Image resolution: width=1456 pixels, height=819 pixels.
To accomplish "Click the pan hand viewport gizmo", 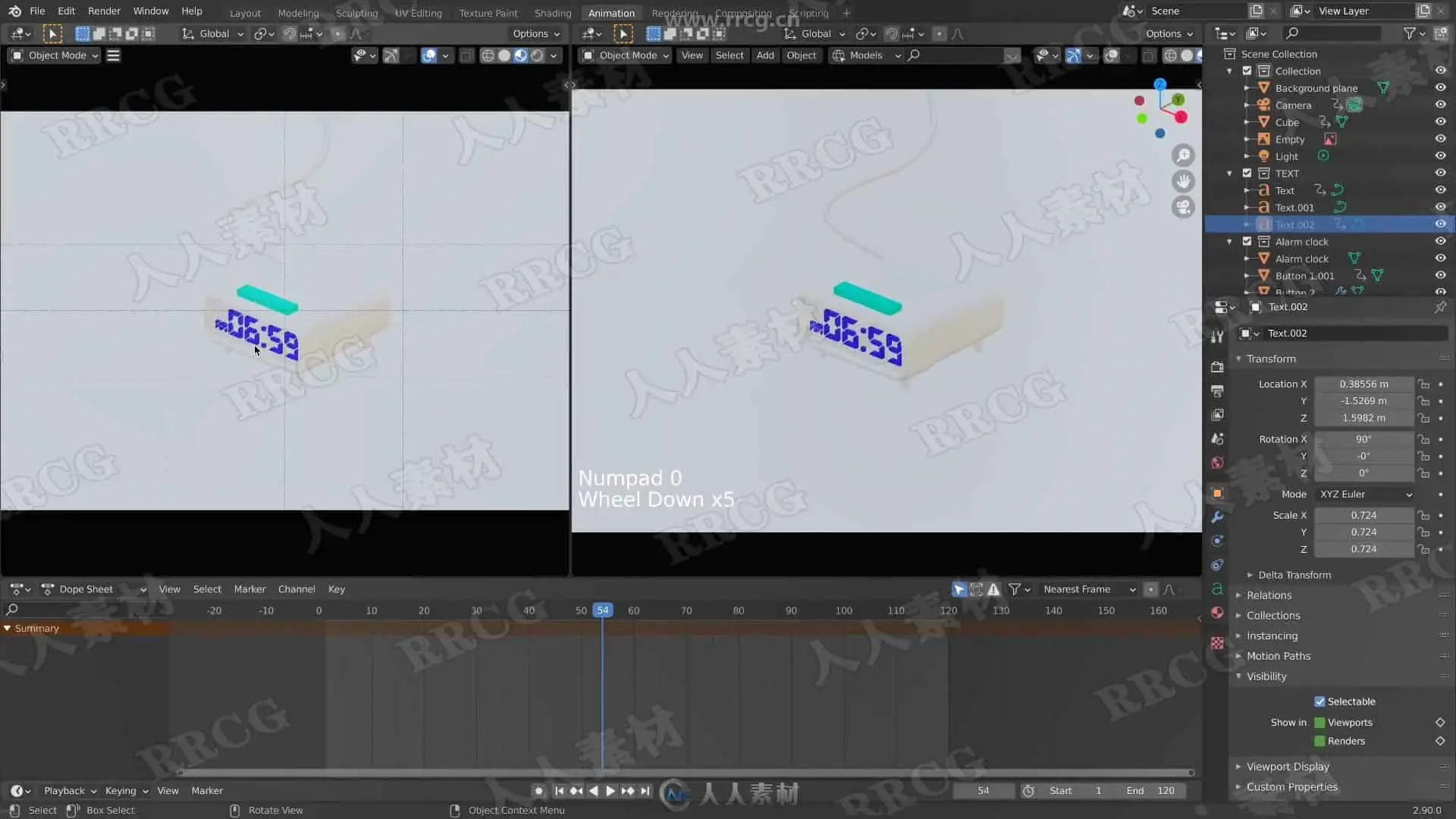I will (x=1183, y=181).
